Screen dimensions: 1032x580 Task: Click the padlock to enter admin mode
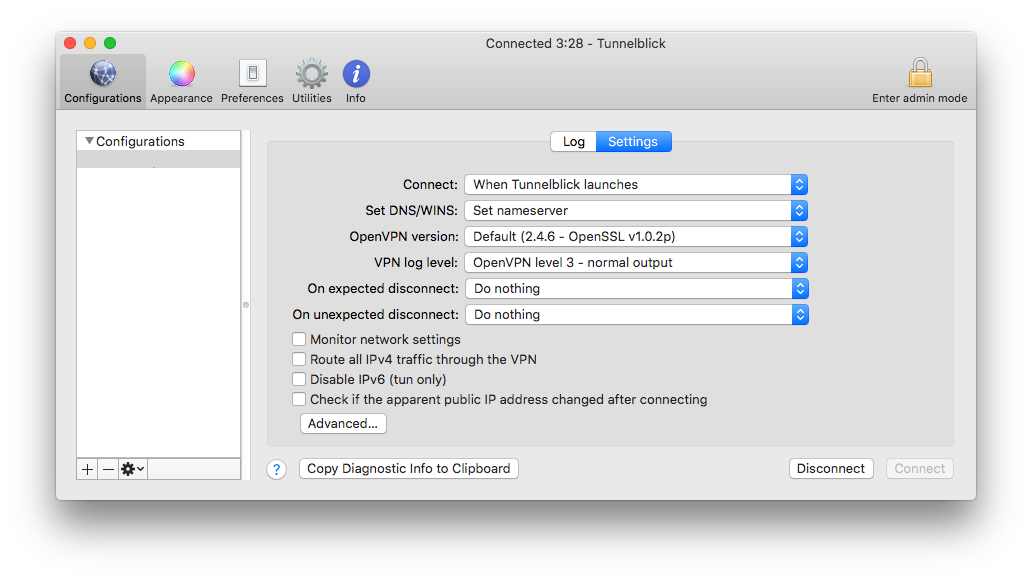[x=919, y=80]
